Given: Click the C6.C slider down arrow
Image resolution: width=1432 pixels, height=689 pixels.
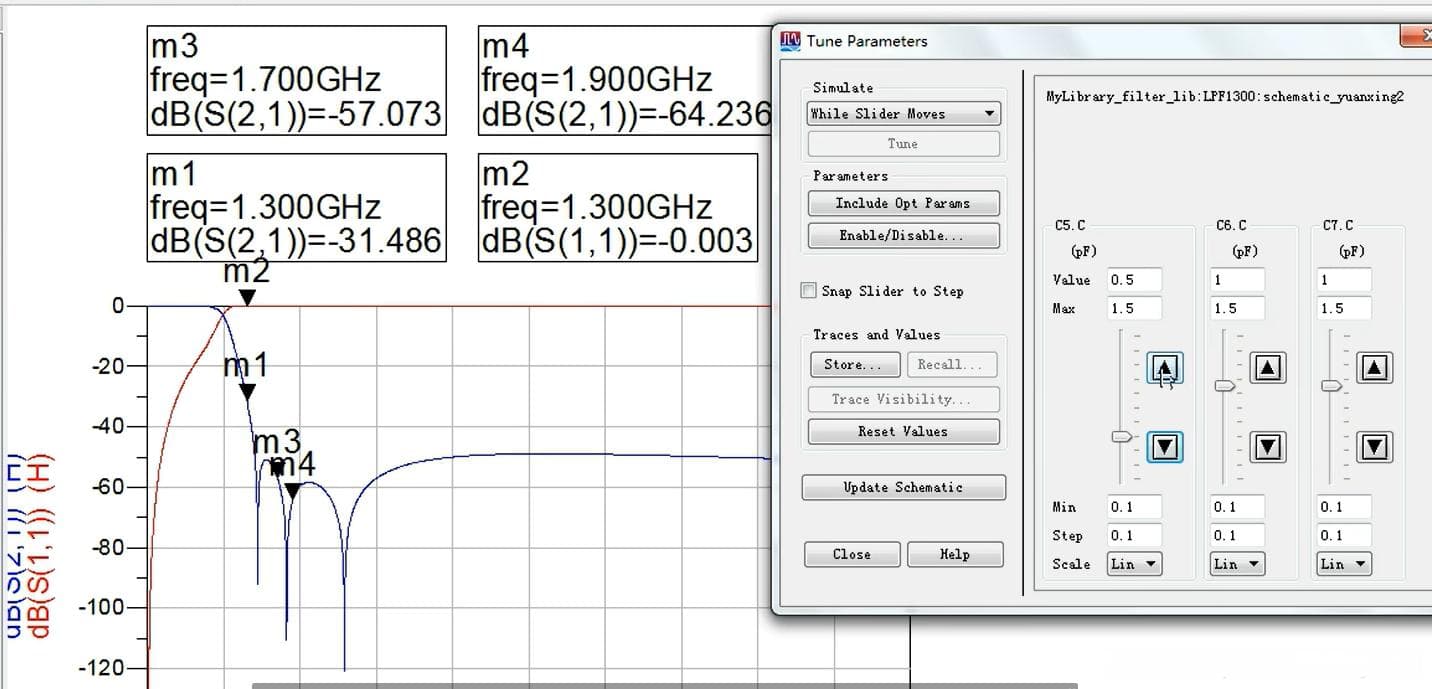Looking at the screenshot, I should [1268, 446].
